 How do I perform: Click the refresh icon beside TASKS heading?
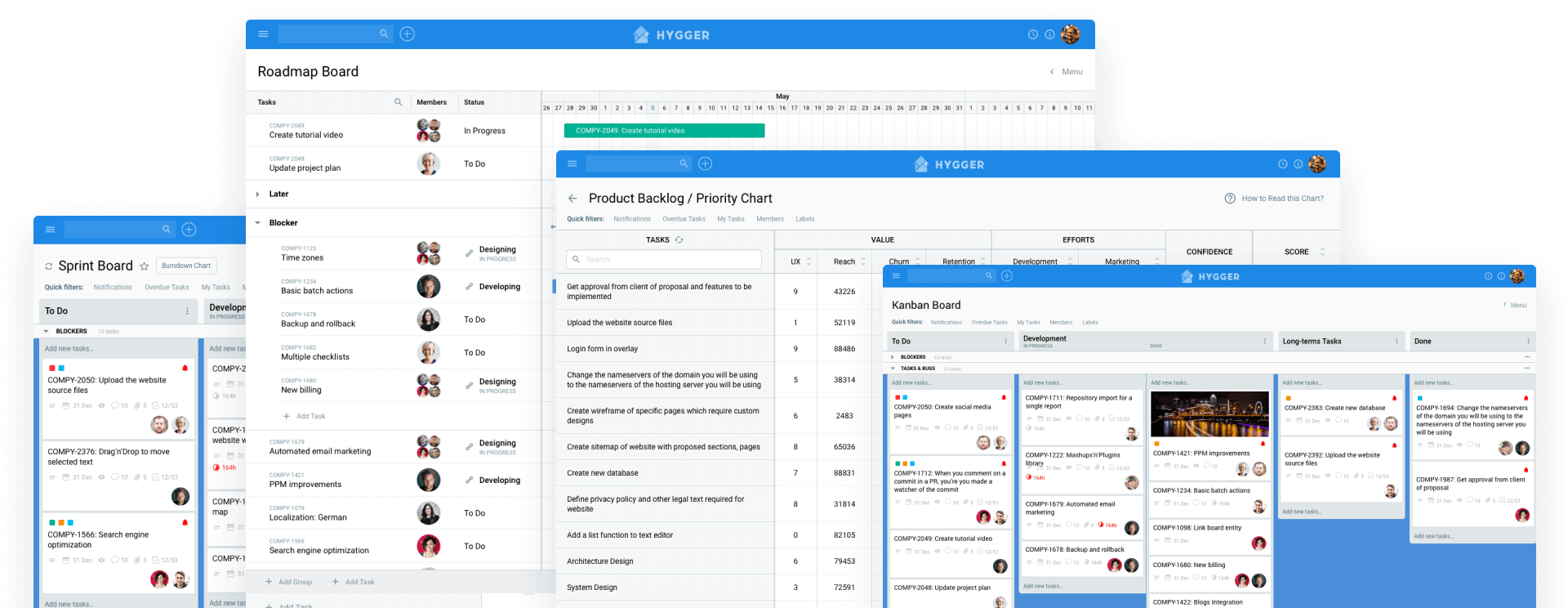[x=679, y=240]
